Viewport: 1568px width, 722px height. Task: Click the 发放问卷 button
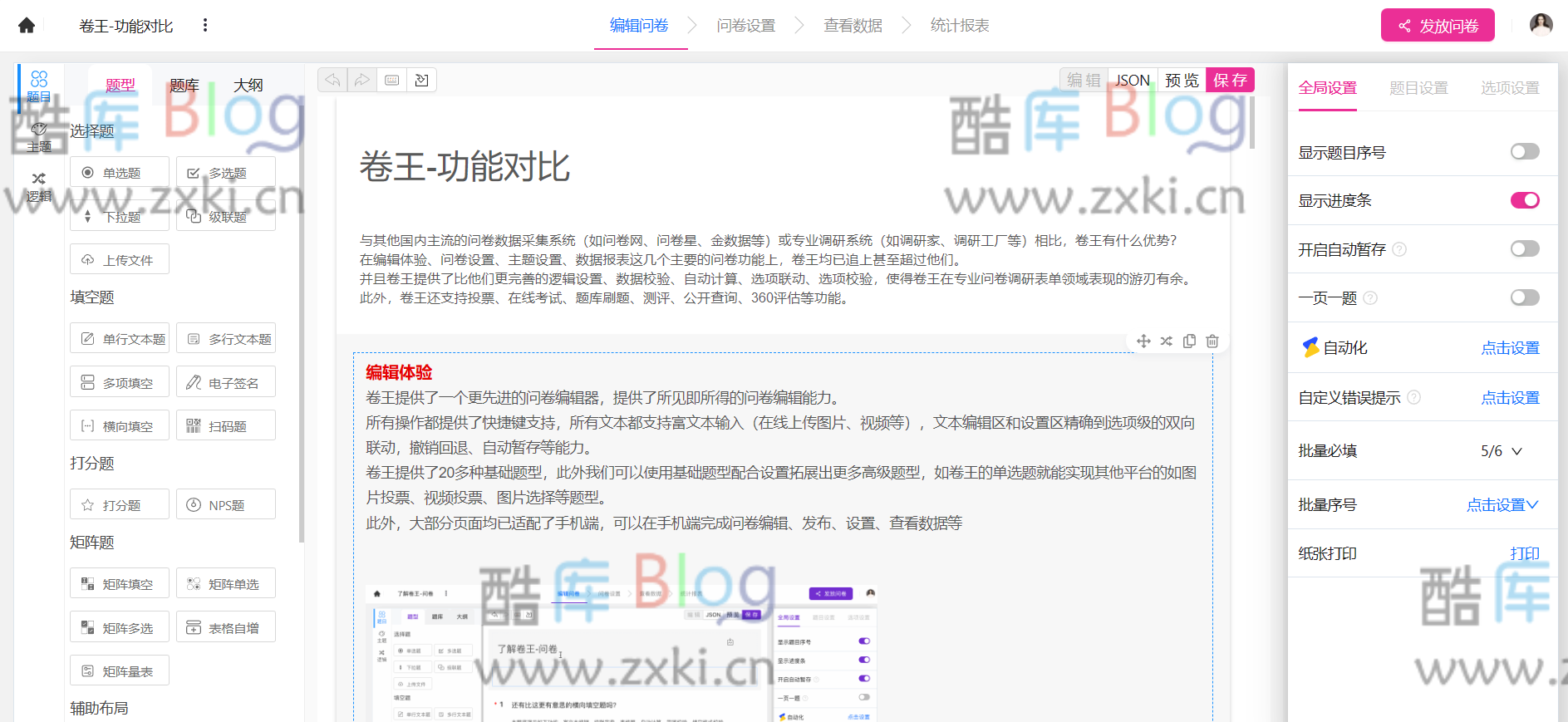(x=1438, y=25)
